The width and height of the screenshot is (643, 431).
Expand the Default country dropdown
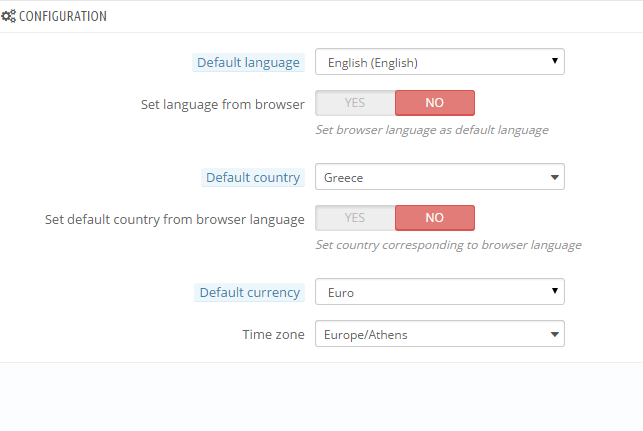pos(439,177)
